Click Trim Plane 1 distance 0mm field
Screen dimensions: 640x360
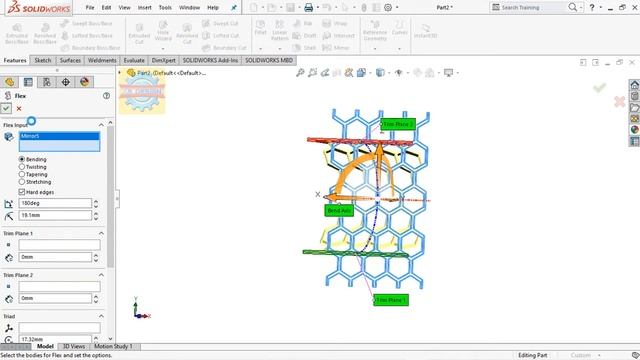click(x=55, y=257)
